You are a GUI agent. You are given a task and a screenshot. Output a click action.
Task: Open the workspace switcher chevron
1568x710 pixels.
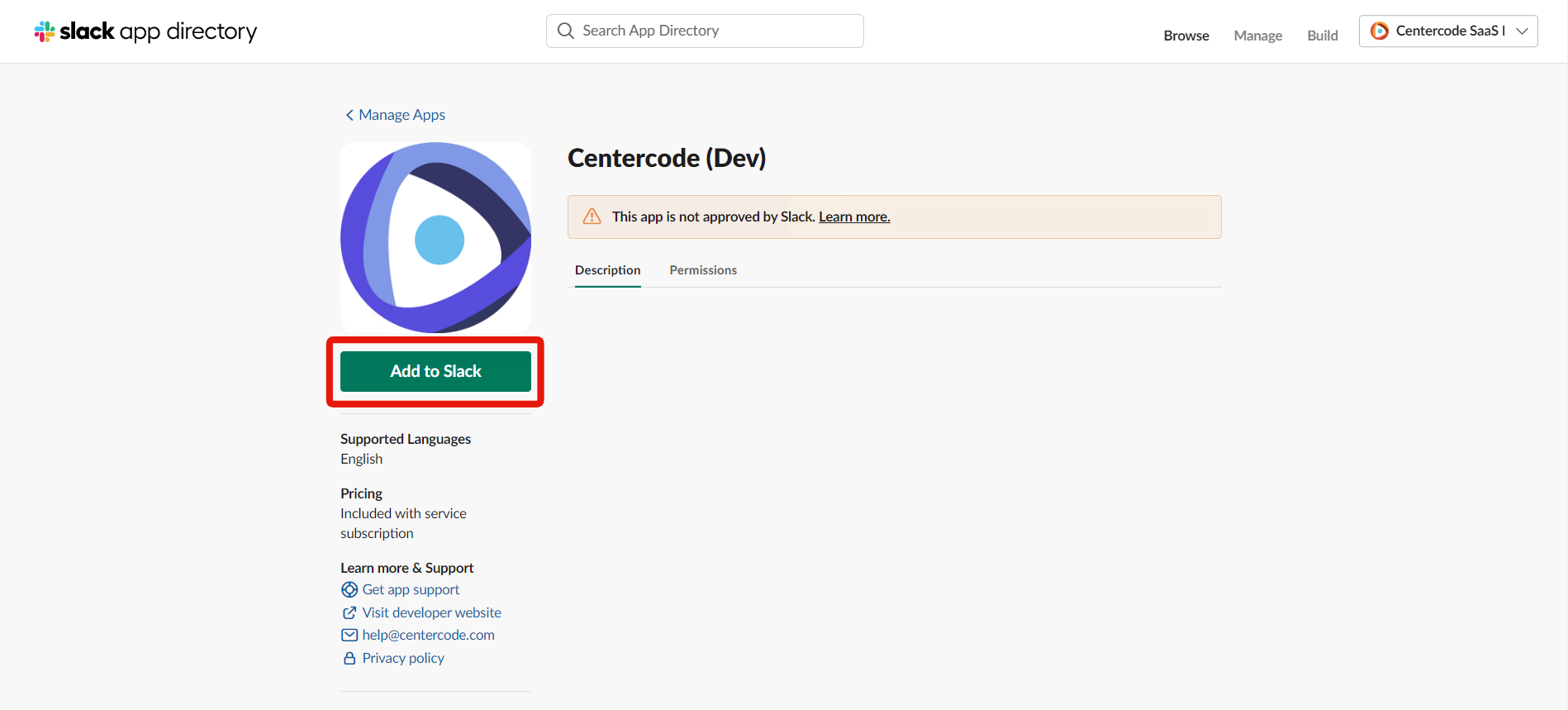coord(1522,31)
